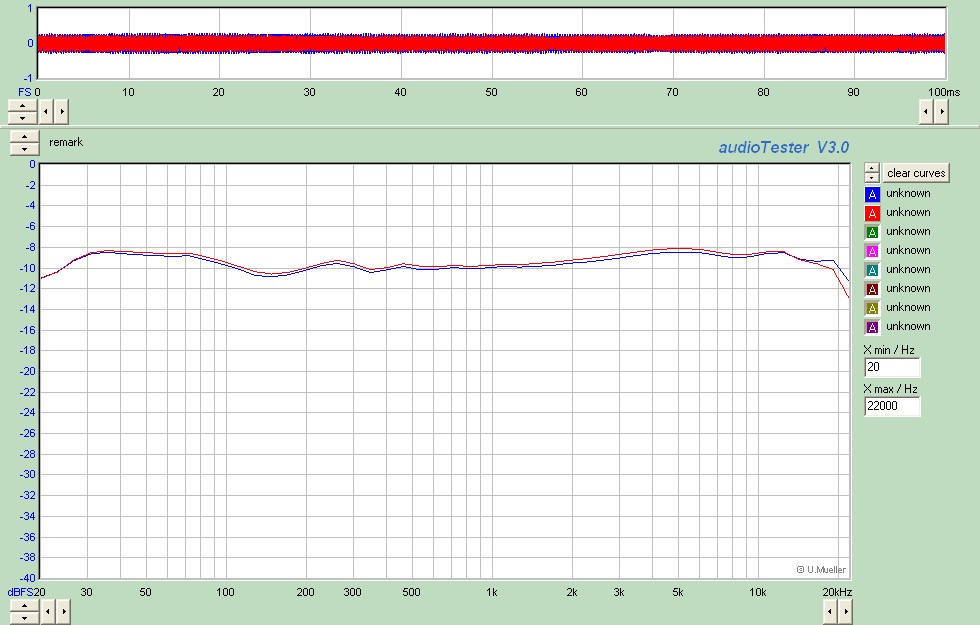Shift waveform time axis end right at 100ms

(942, 110)
